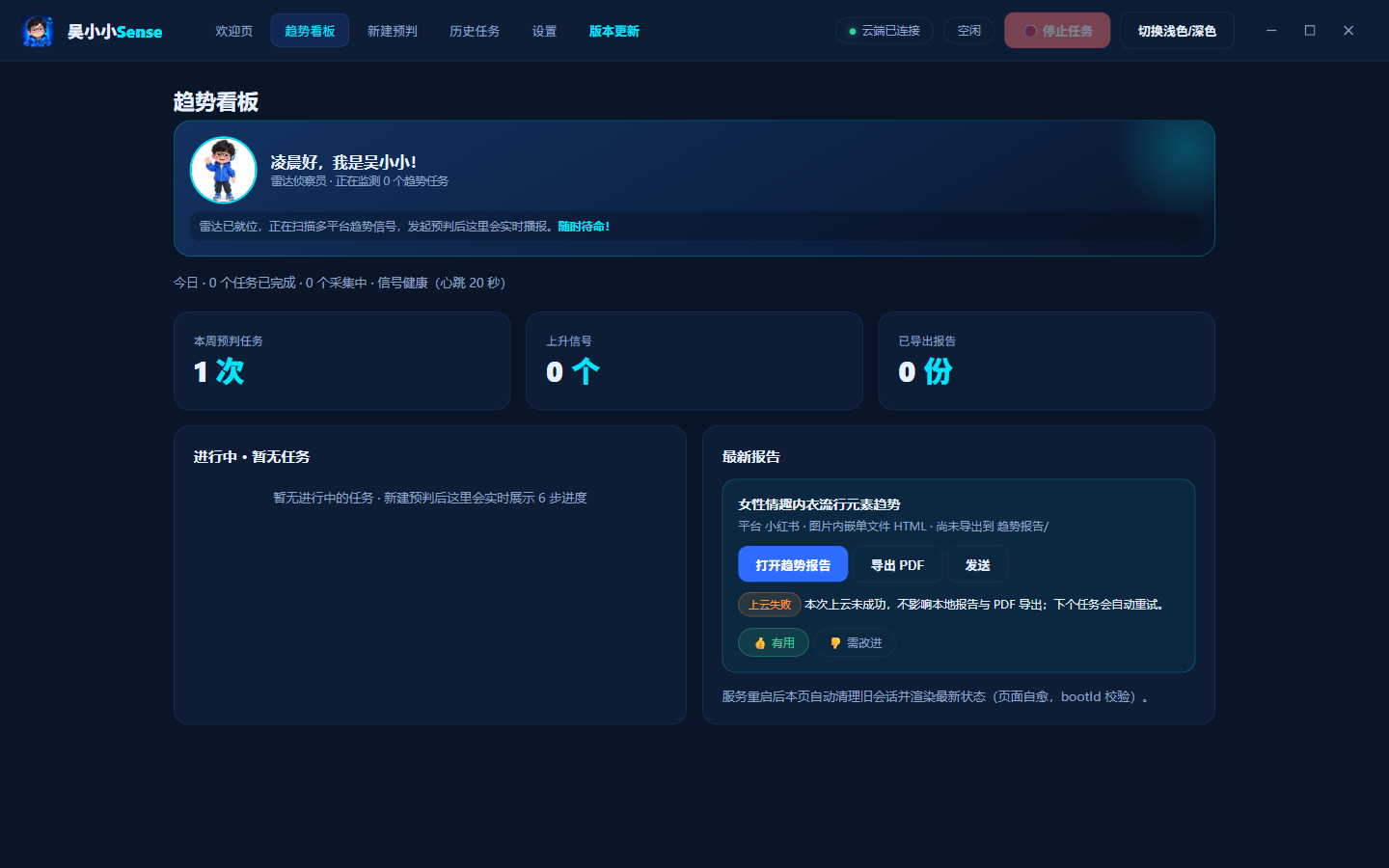Click the 趋势看板 page heading
This screenshot has width=1389, height=868.
click(216, 102)
